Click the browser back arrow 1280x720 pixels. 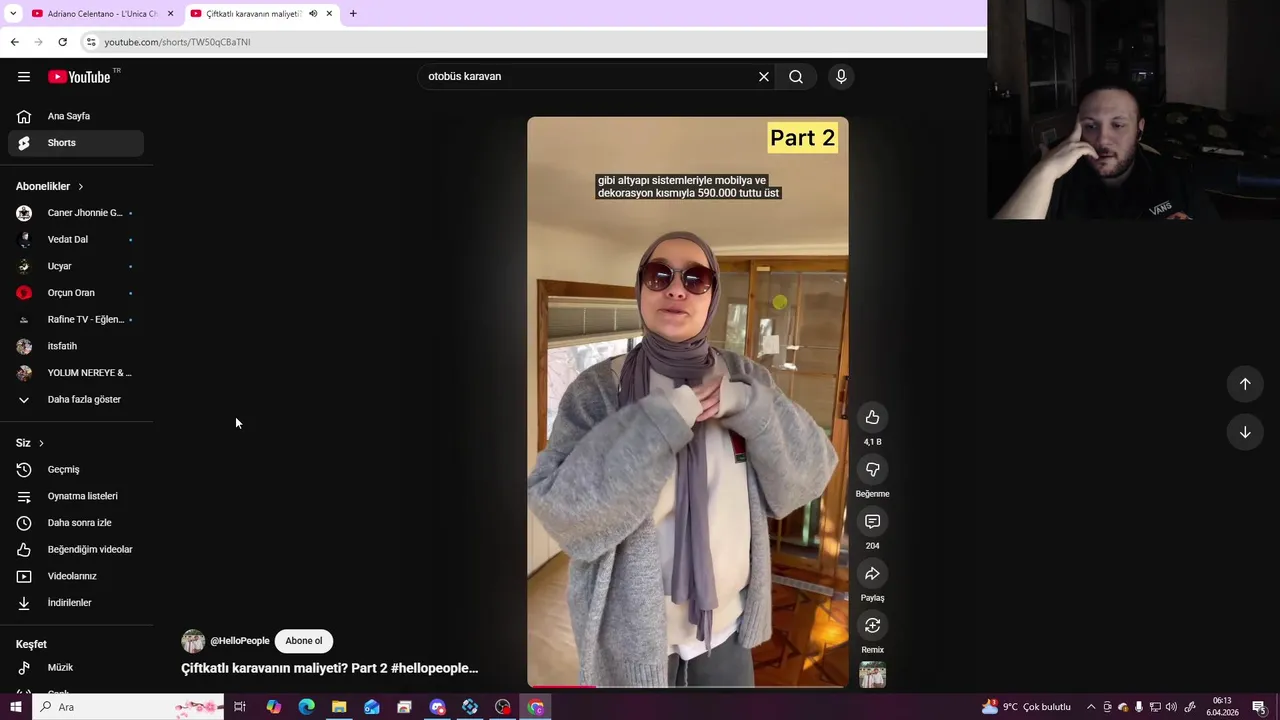click(x=14, y=42)
